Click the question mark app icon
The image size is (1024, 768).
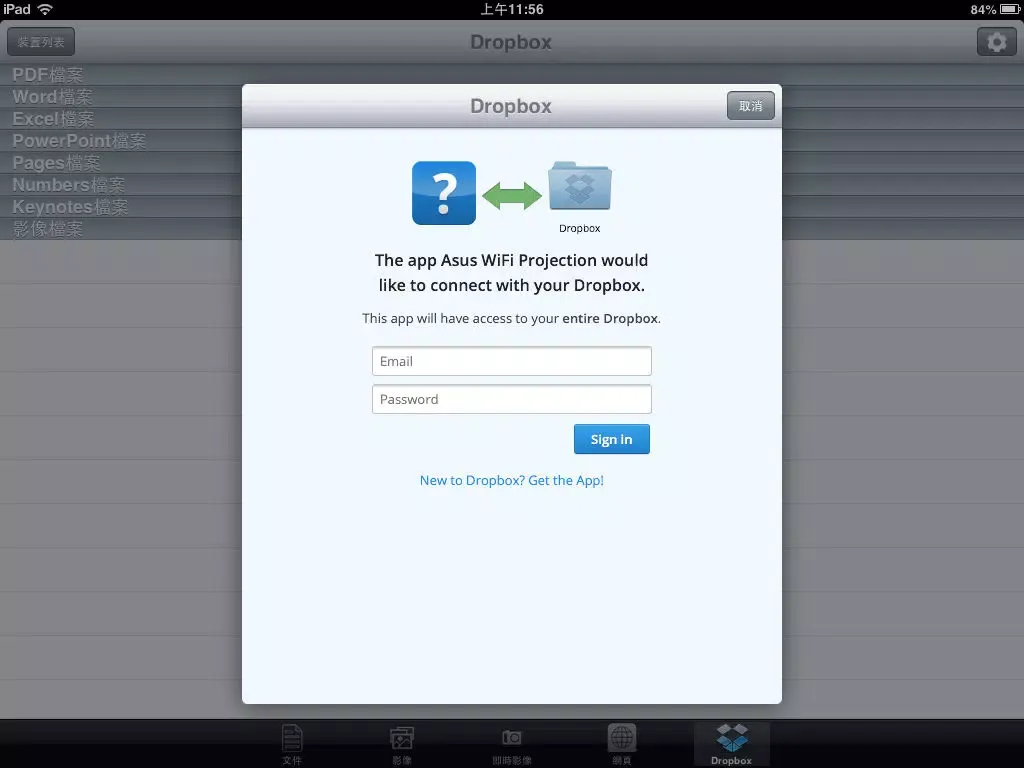click(x=444, y=193)
